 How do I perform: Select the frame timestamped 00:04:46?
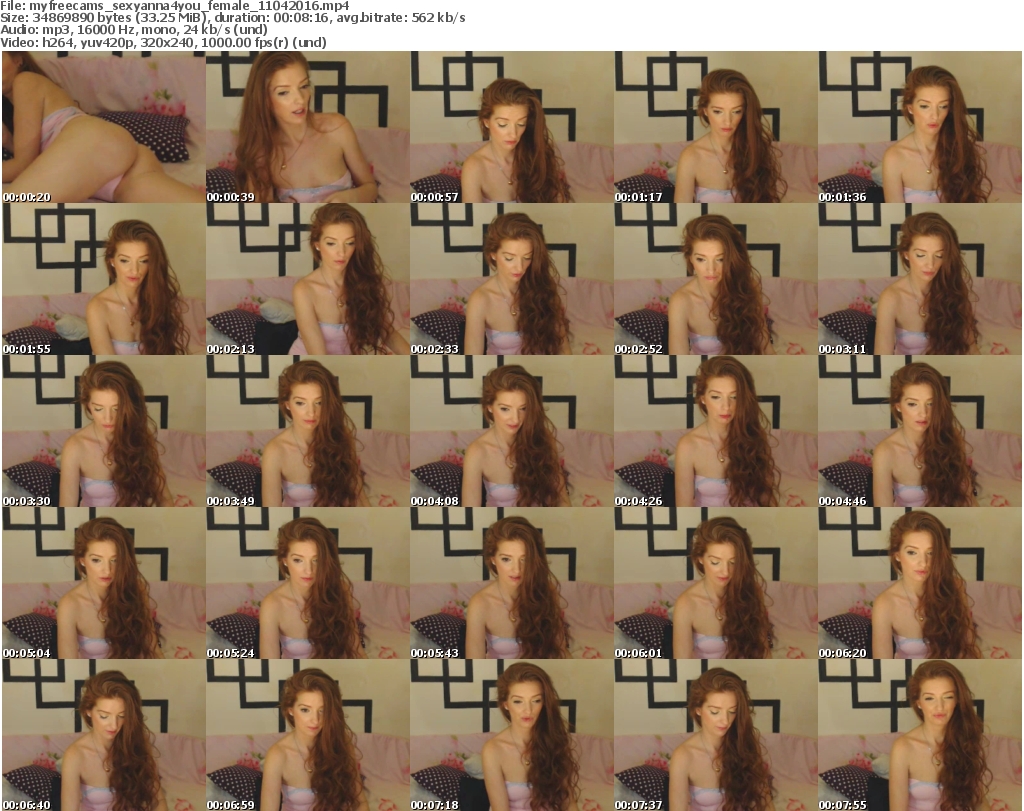point(920,432)
